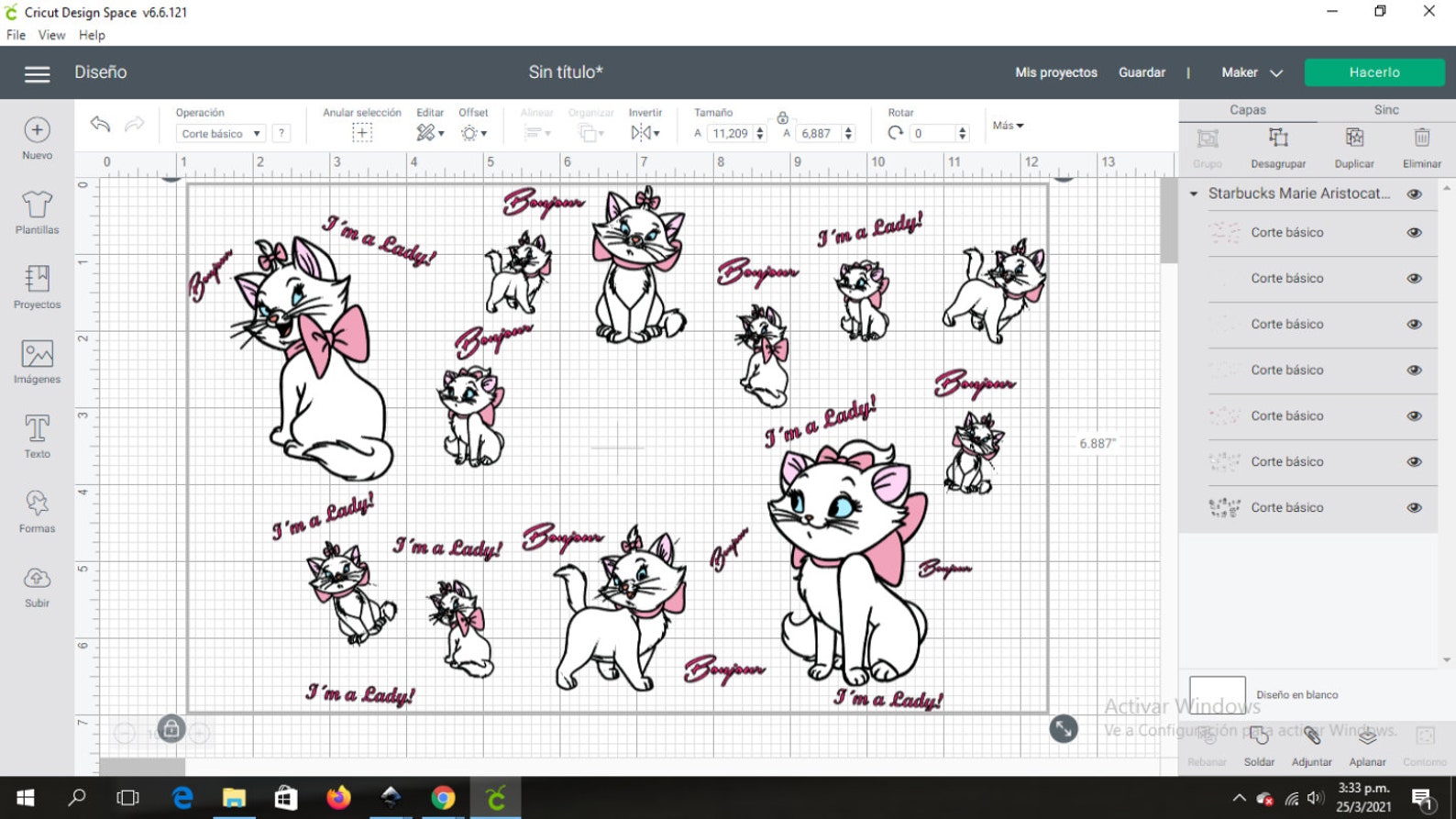Click the Diseño header label

pyautogui.click(x=101, y=72)
